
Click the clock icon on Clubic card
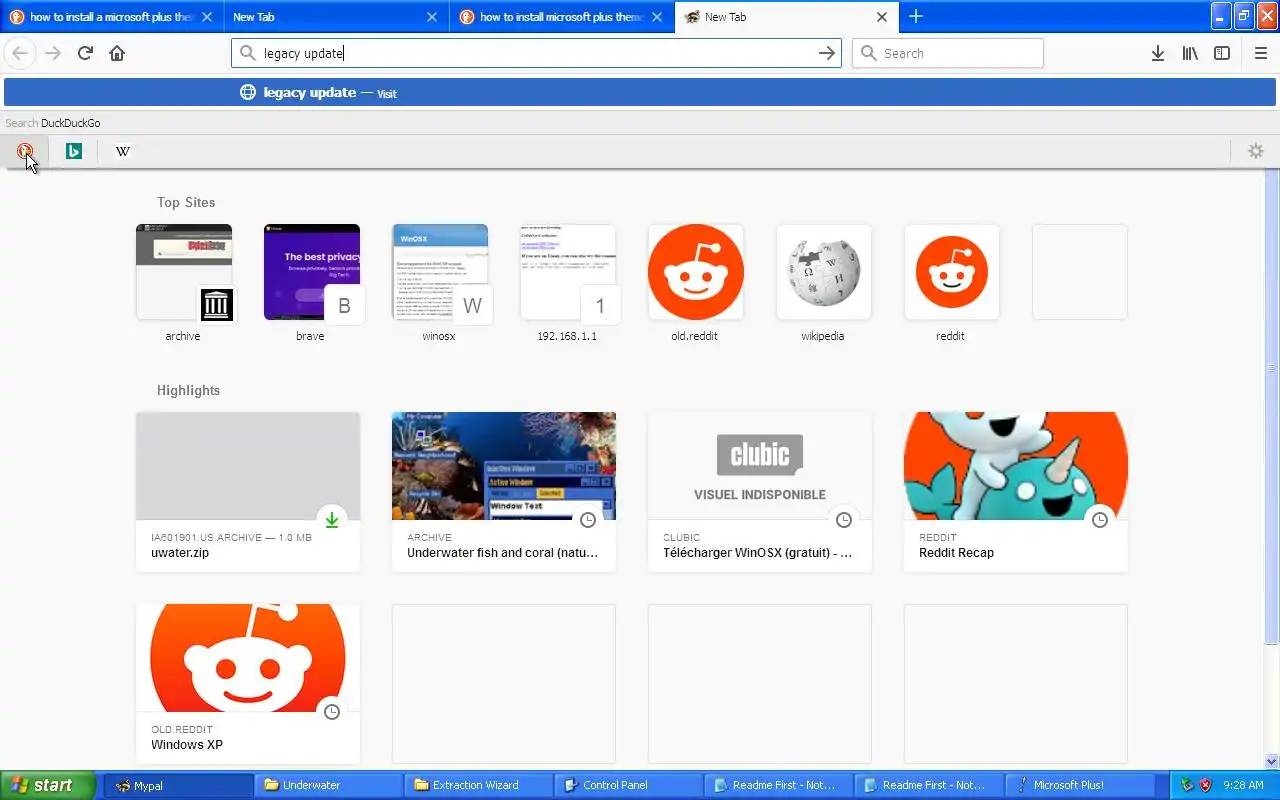tap(844, 520)
